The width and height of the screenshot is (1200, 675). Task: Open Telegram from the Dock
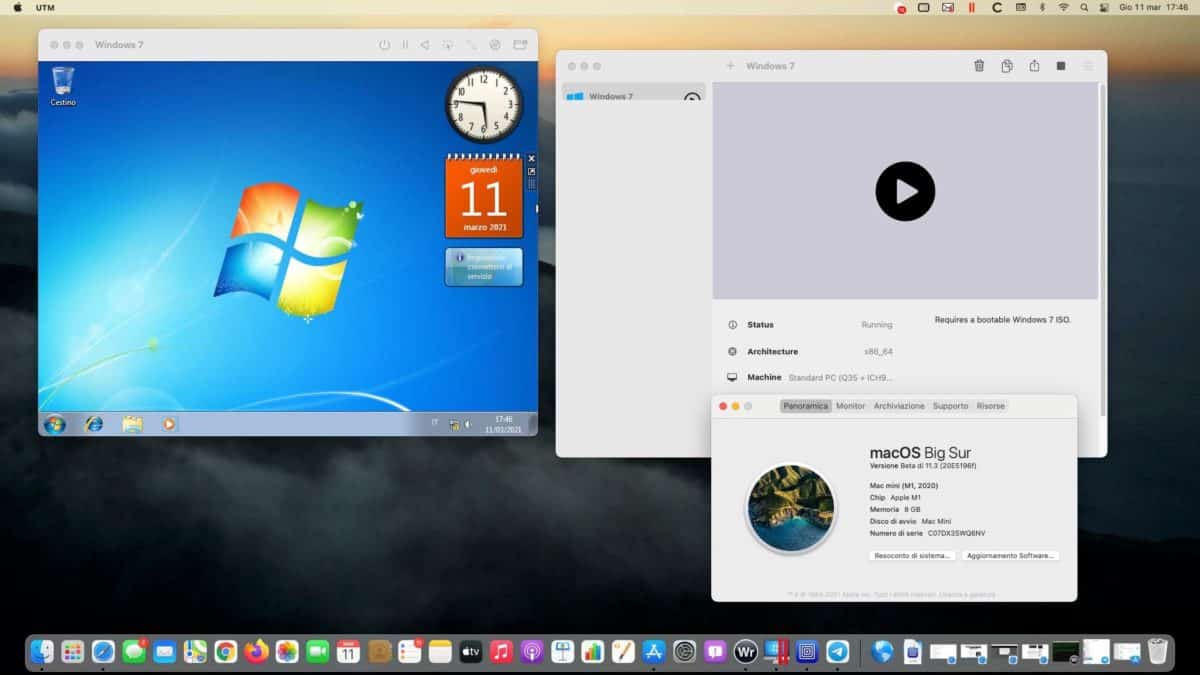pyautogui.click(x=838, y=652)
